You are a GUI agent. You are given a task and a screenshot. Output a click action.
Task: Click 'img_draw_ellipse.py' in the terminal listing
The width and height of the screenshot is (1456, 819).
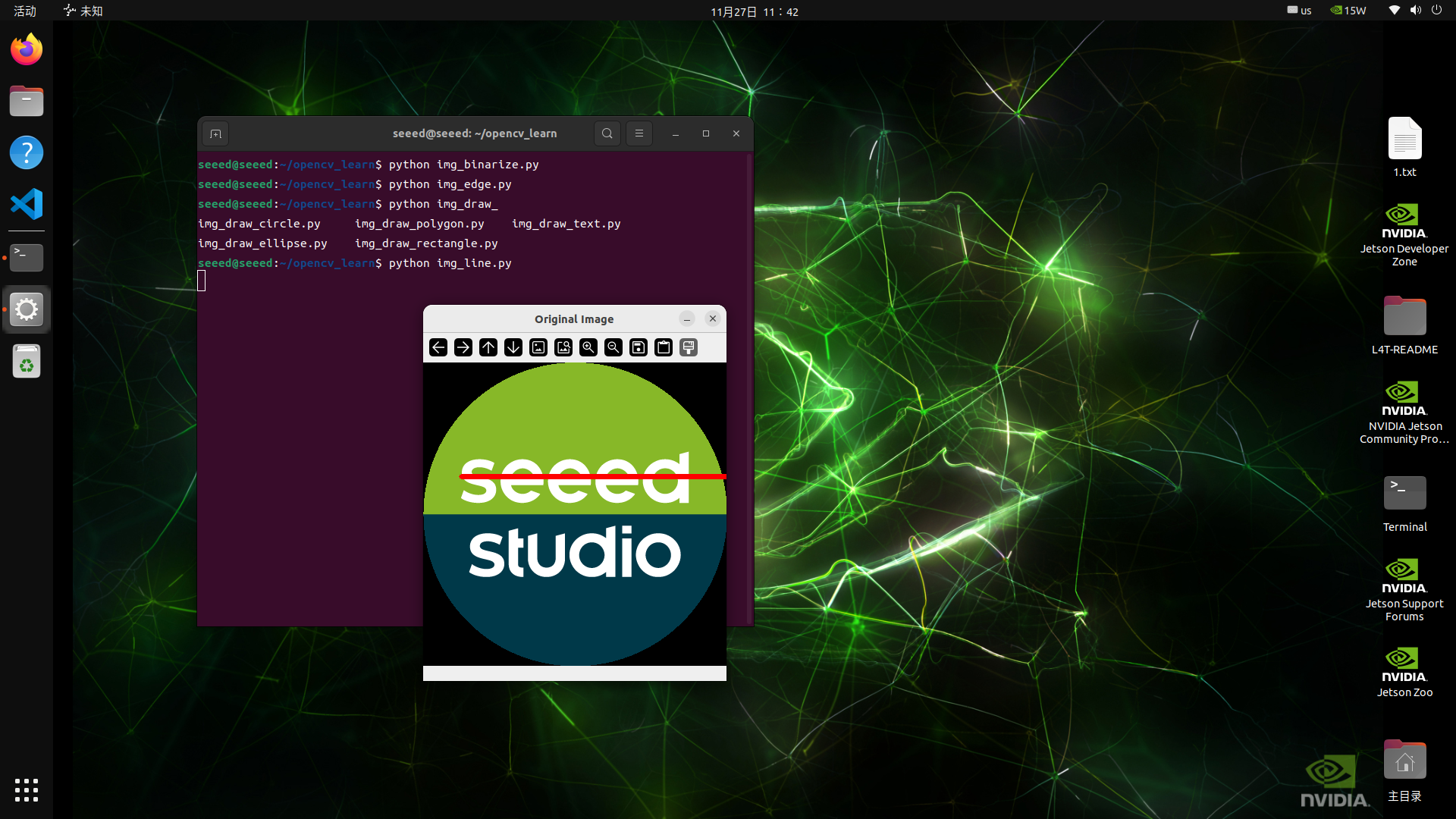(262, 243)
